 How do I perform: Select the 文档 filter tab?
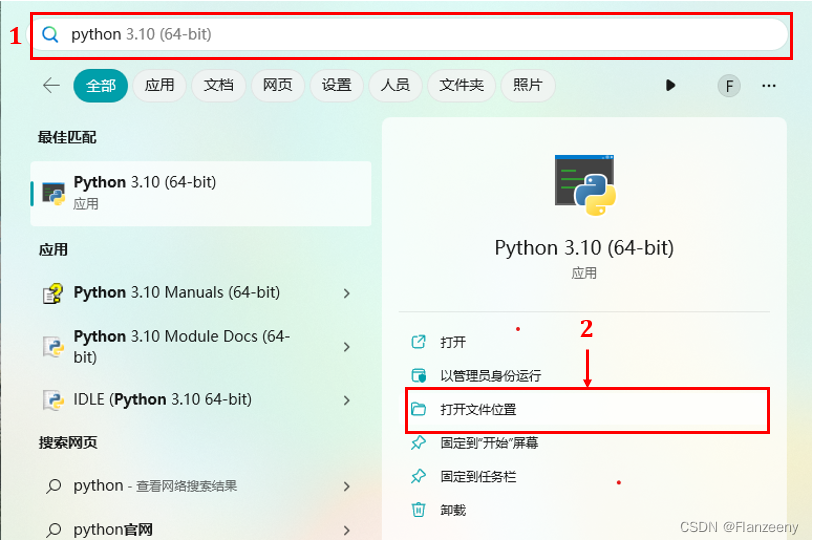click(x=219, y=86)
